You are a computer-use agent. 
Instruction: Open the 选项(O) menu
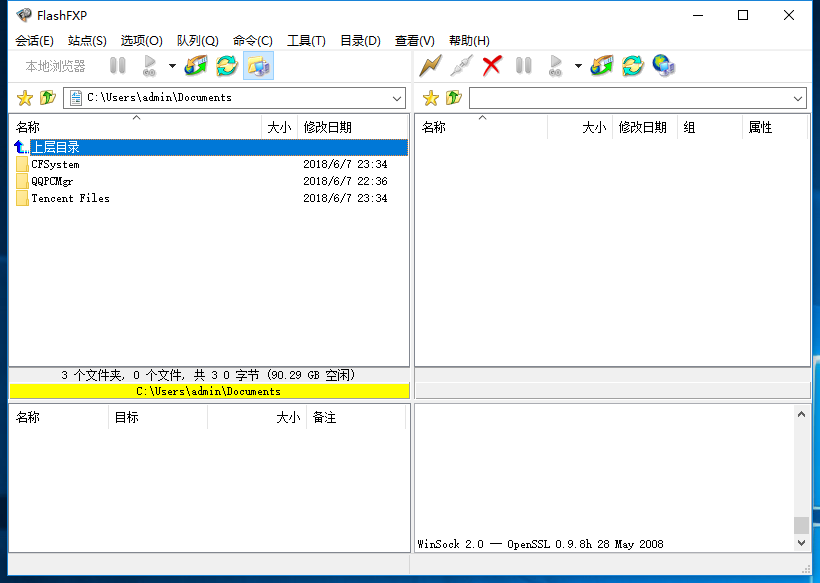coord(141,41)
